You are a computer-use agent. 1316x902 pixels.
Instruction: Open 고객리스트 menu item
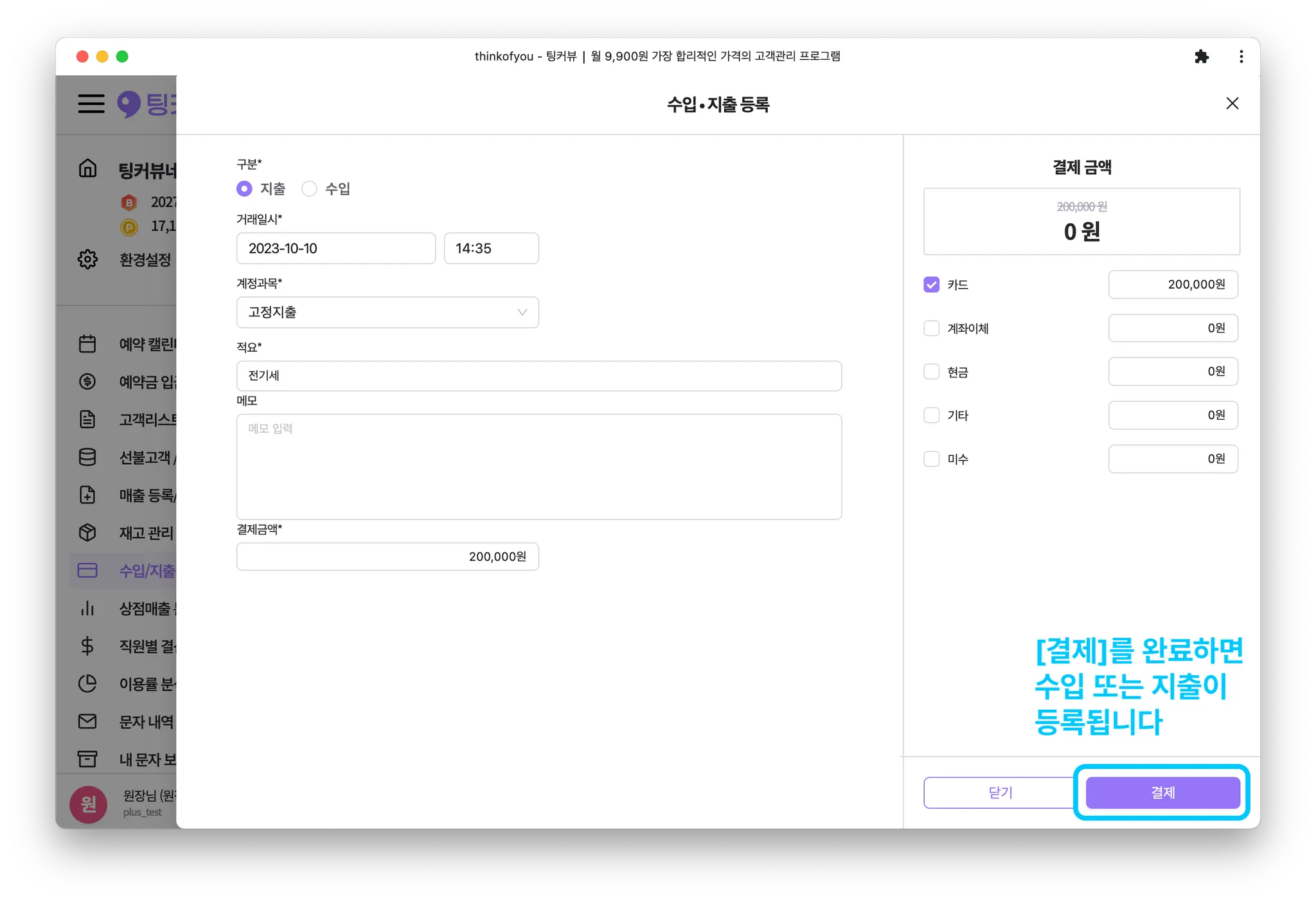pos(147,419)
